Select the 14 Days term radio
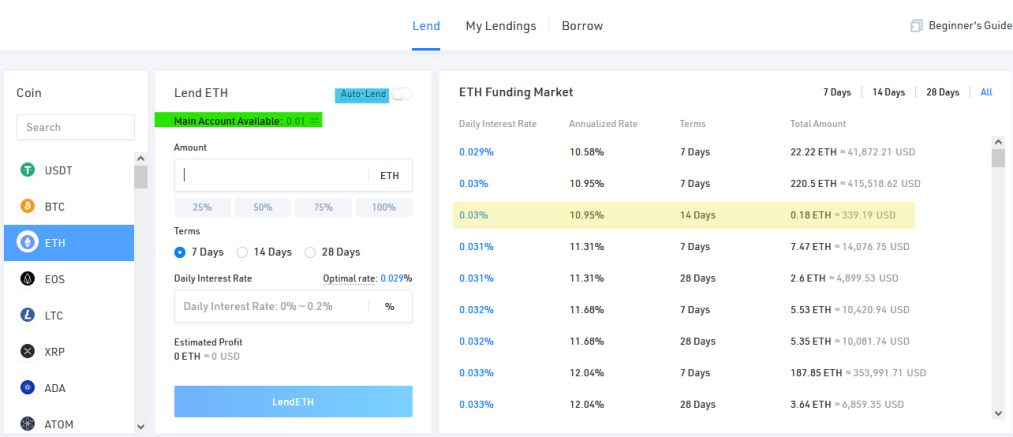 point(242,252)
